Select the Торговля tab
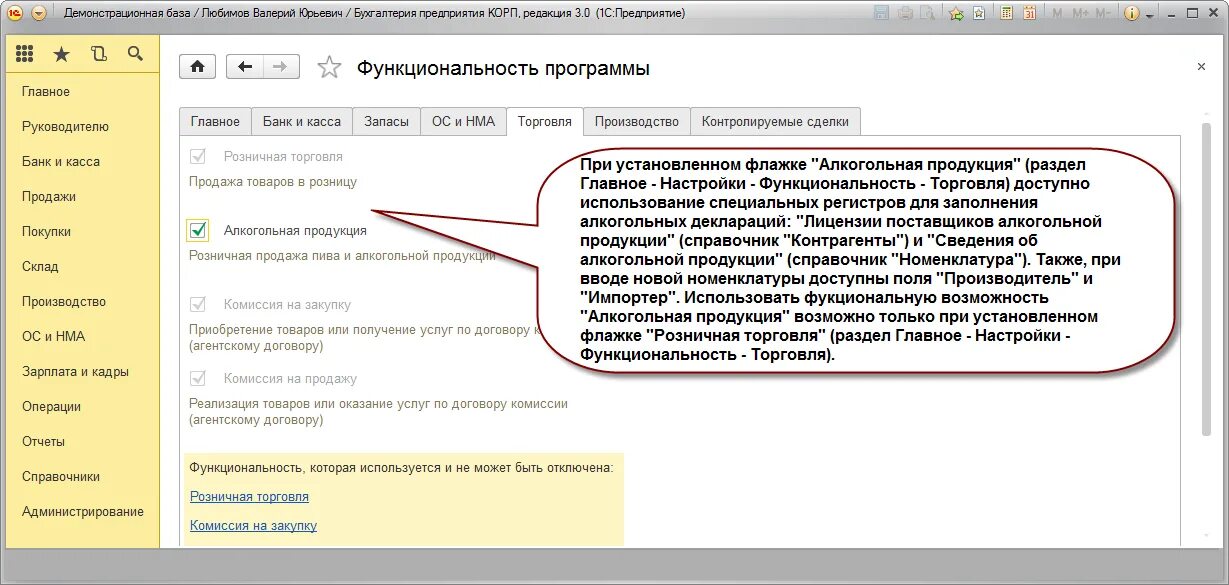 pyautogui.click(x=545, y=121)
